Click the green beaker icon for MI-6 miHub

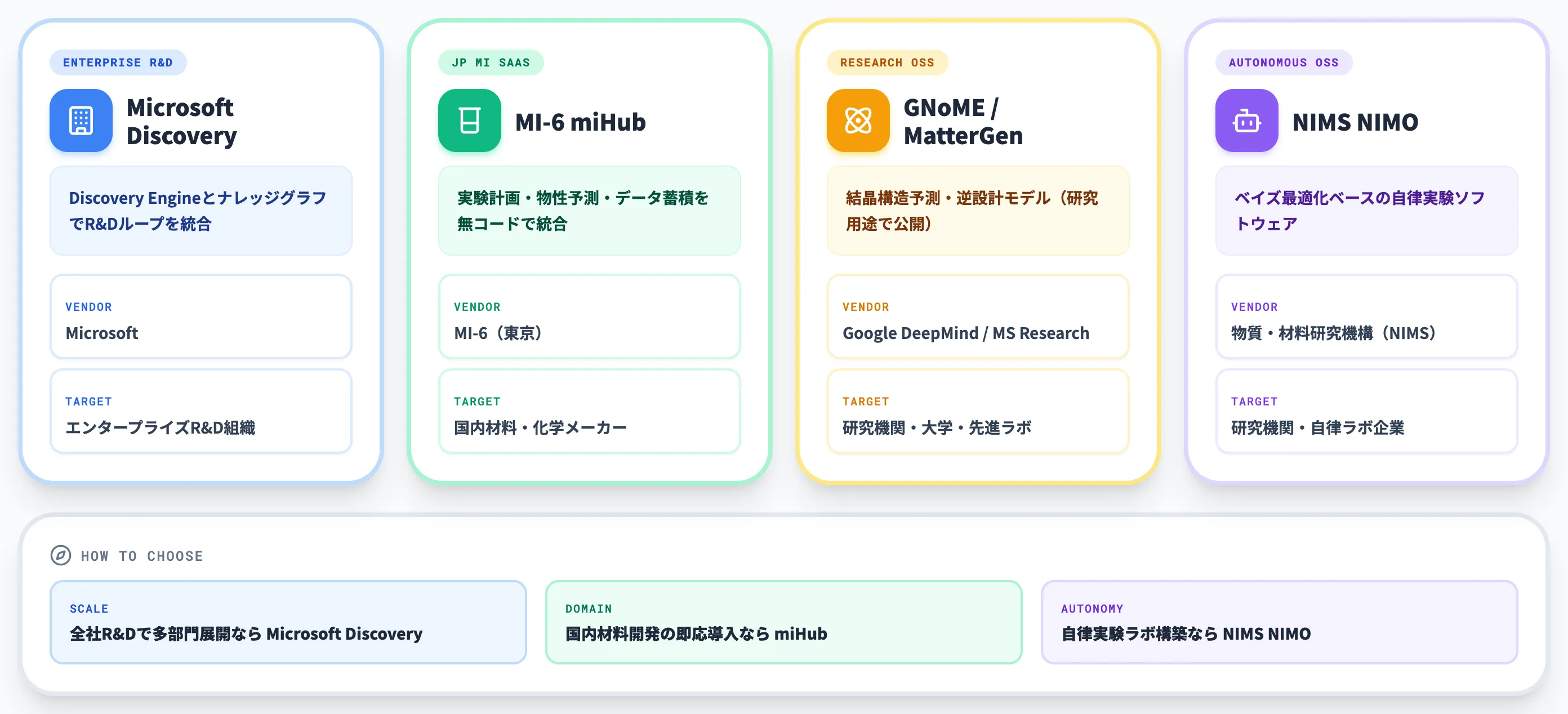point(469,121)
